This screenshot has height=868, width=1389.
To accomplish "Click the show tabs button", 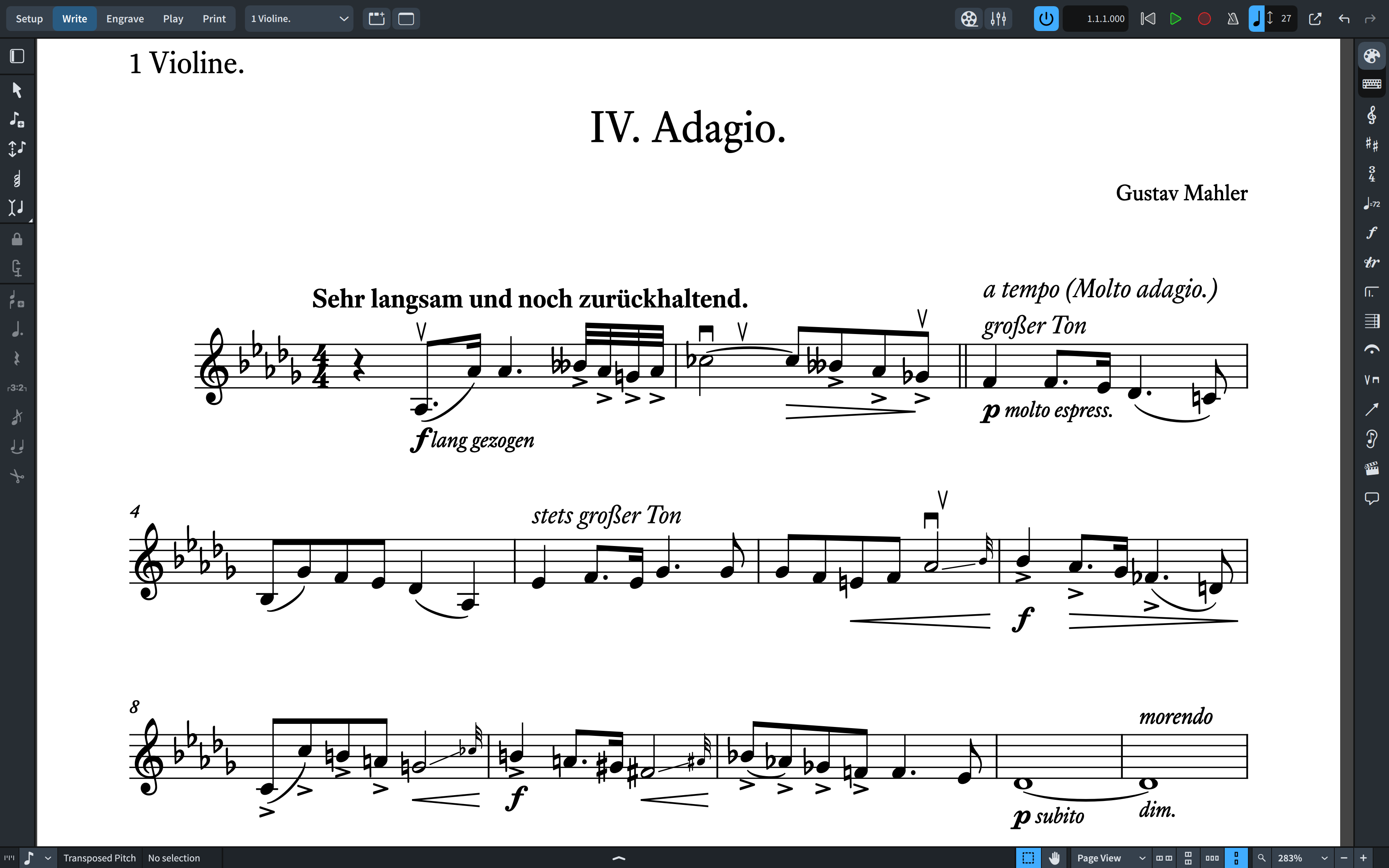I will click(x=377, y=19).
